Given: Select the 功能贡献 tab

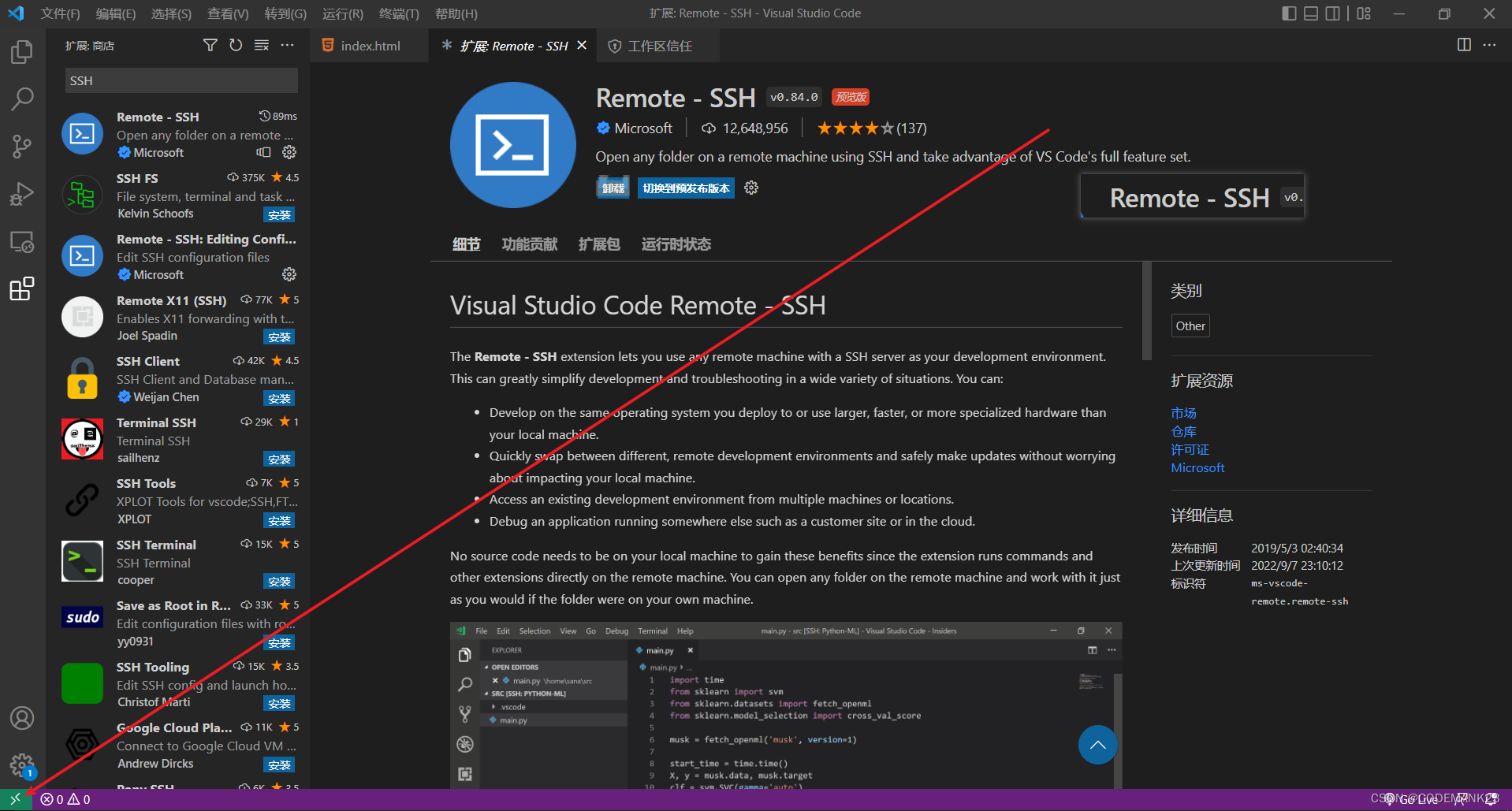Looking at the screenshot, I should click(x=530, y=244).
